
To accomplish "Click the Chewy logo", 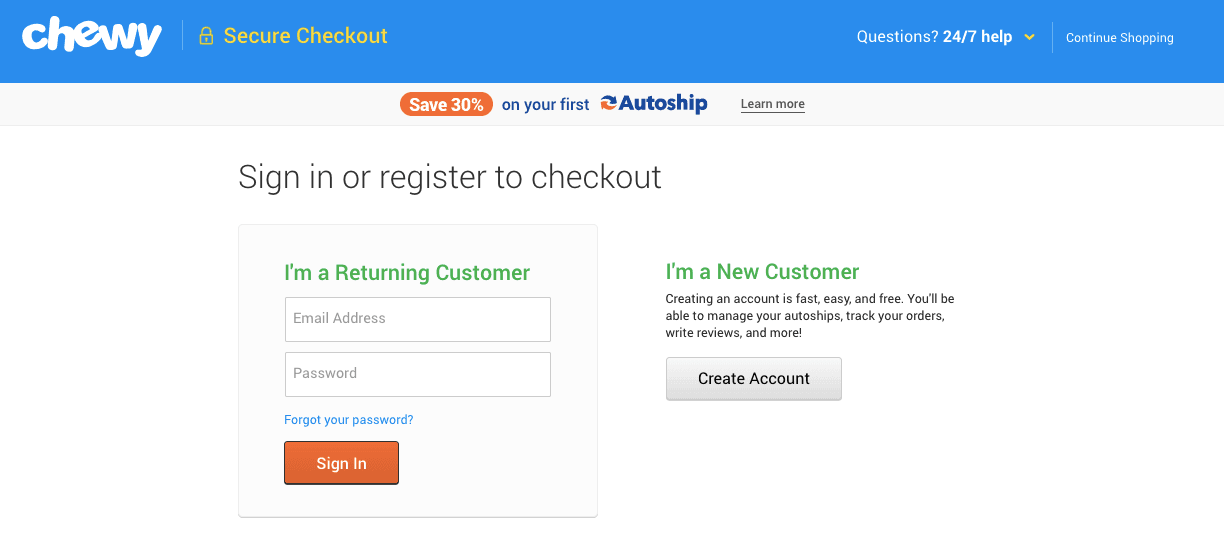I will pos(92,37).
